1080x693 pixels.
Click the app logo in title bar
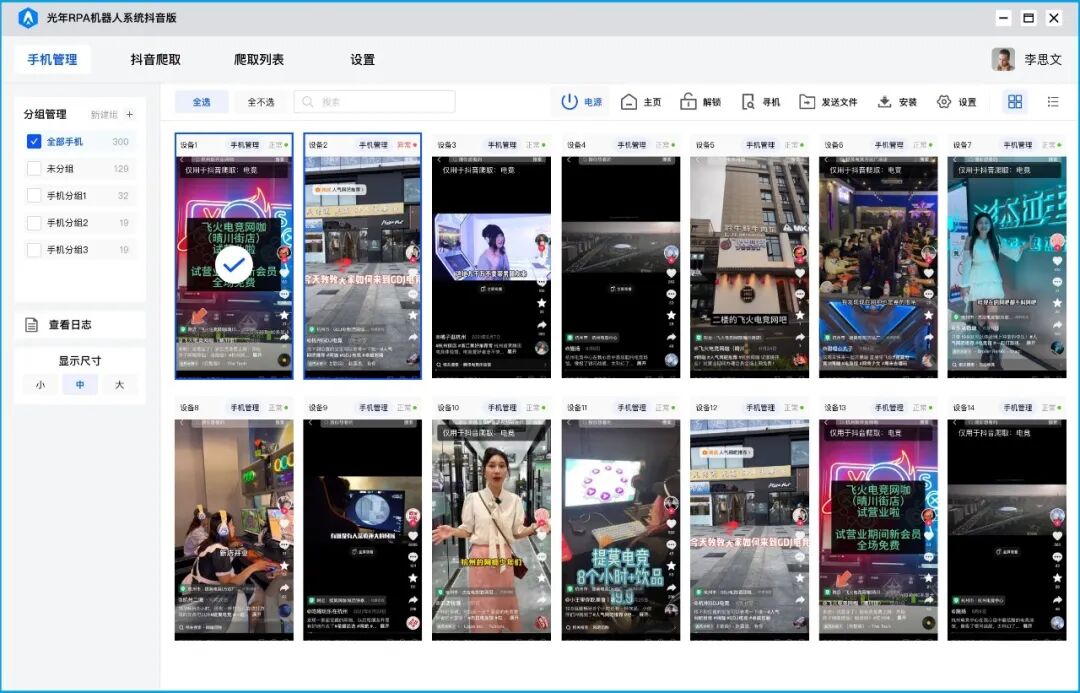click(x=28, y=18)
